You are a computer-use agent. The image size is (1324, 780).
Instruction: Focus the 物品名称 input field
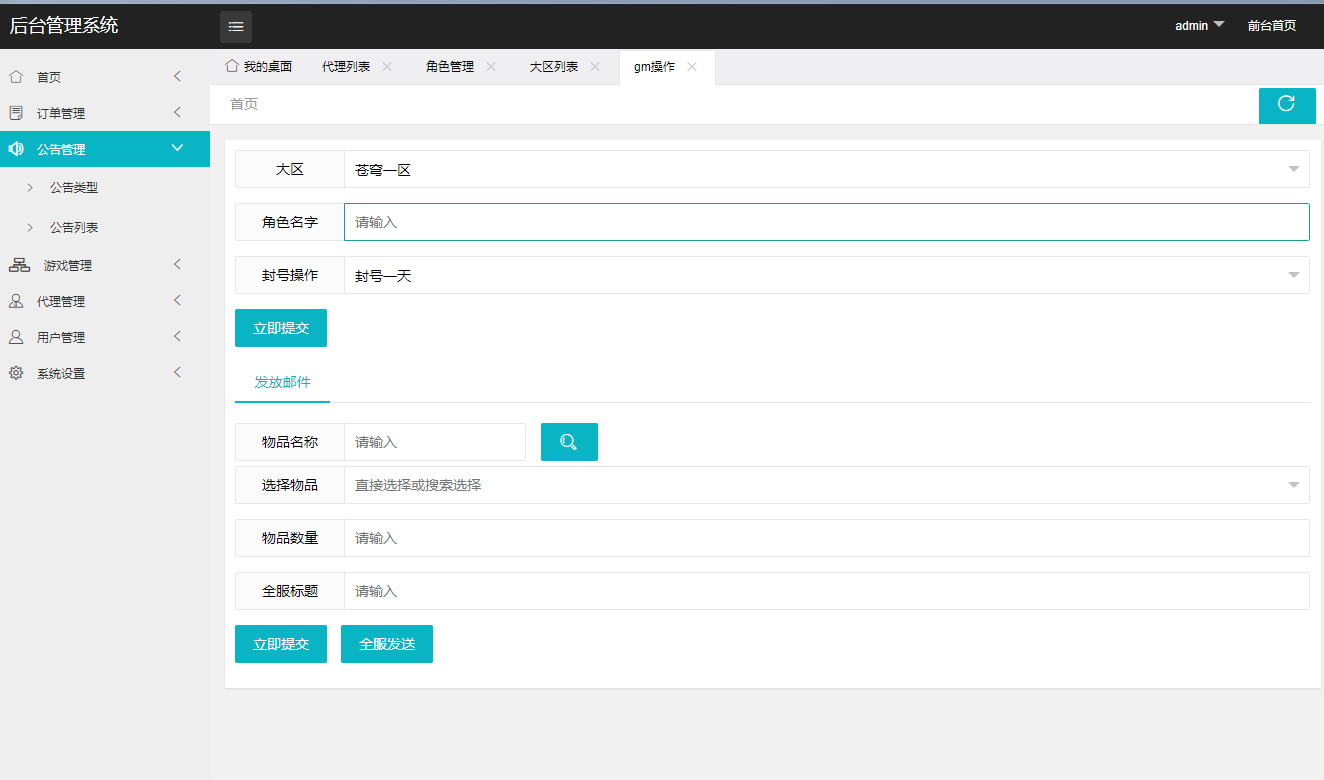(435, 442)
